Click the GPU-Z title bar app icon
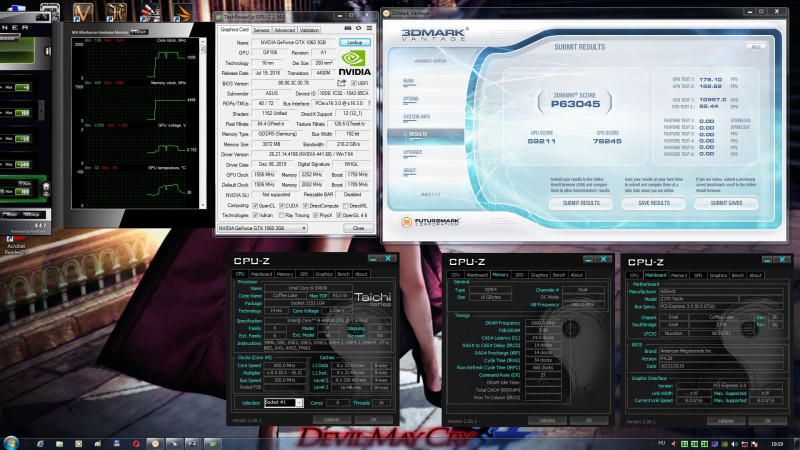The width and height of the screenshot is (800, 450). click(219, 17)
